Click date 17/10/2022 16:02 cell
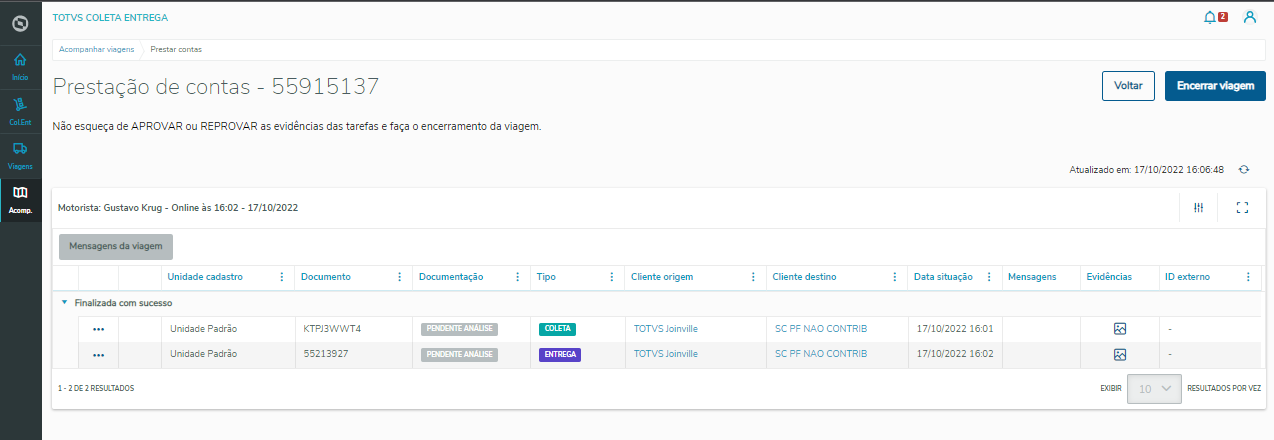The image size is (1274, 440). tap(955, 354)
